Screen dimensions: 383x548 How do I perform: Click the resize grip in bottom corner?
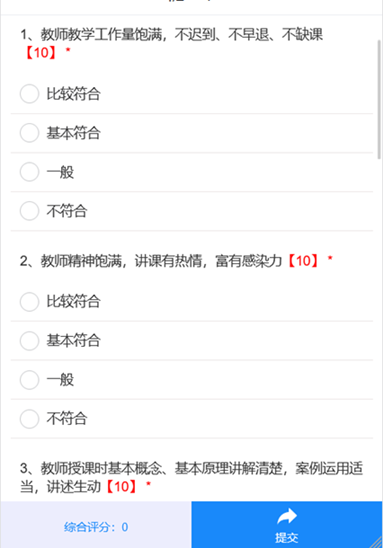[376, 542]
